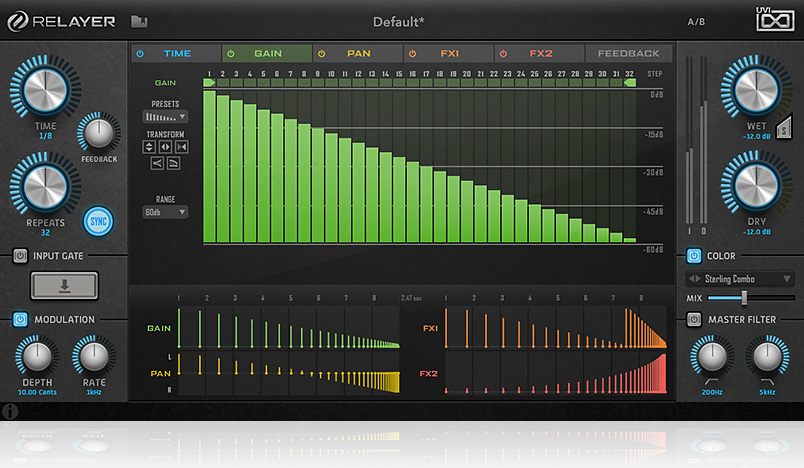804x468 pixels.
Task: Switch to the FX2 tab
Action: [x=540, y=53]
